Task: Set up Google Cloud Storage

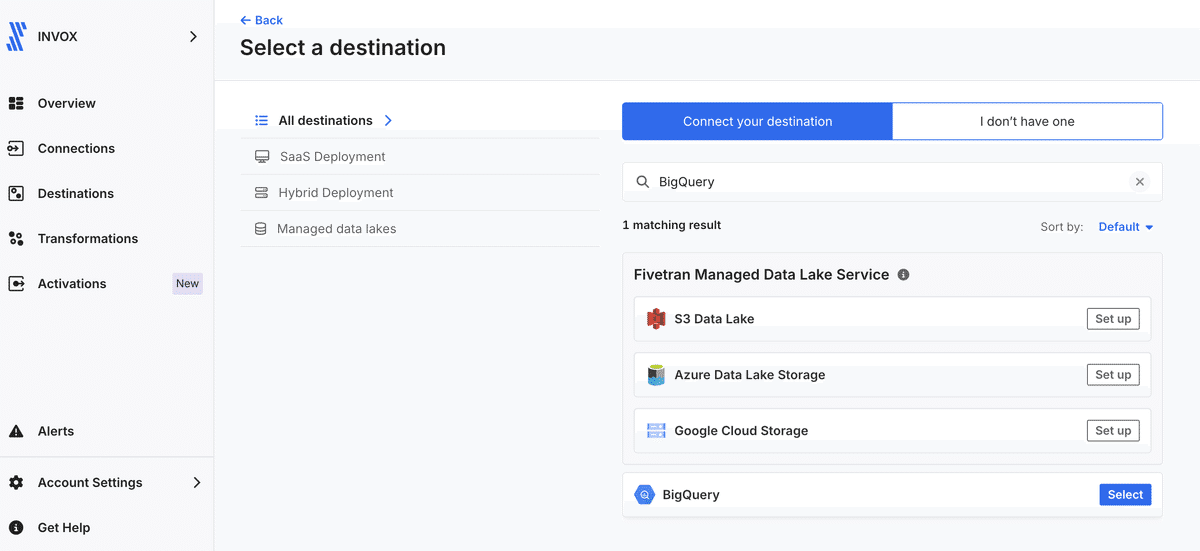Action: click(x=1113, y=431)
